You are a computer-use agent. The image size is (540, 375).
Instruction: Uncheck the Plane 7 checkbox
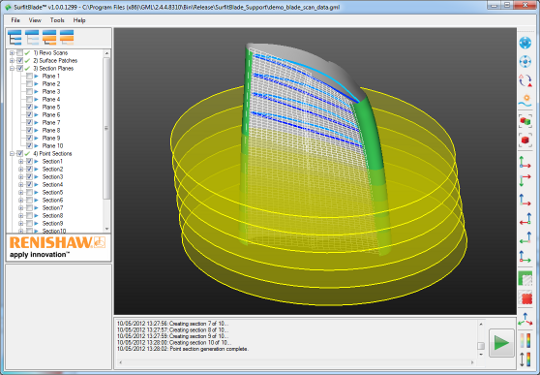click(x=29, y=123)
